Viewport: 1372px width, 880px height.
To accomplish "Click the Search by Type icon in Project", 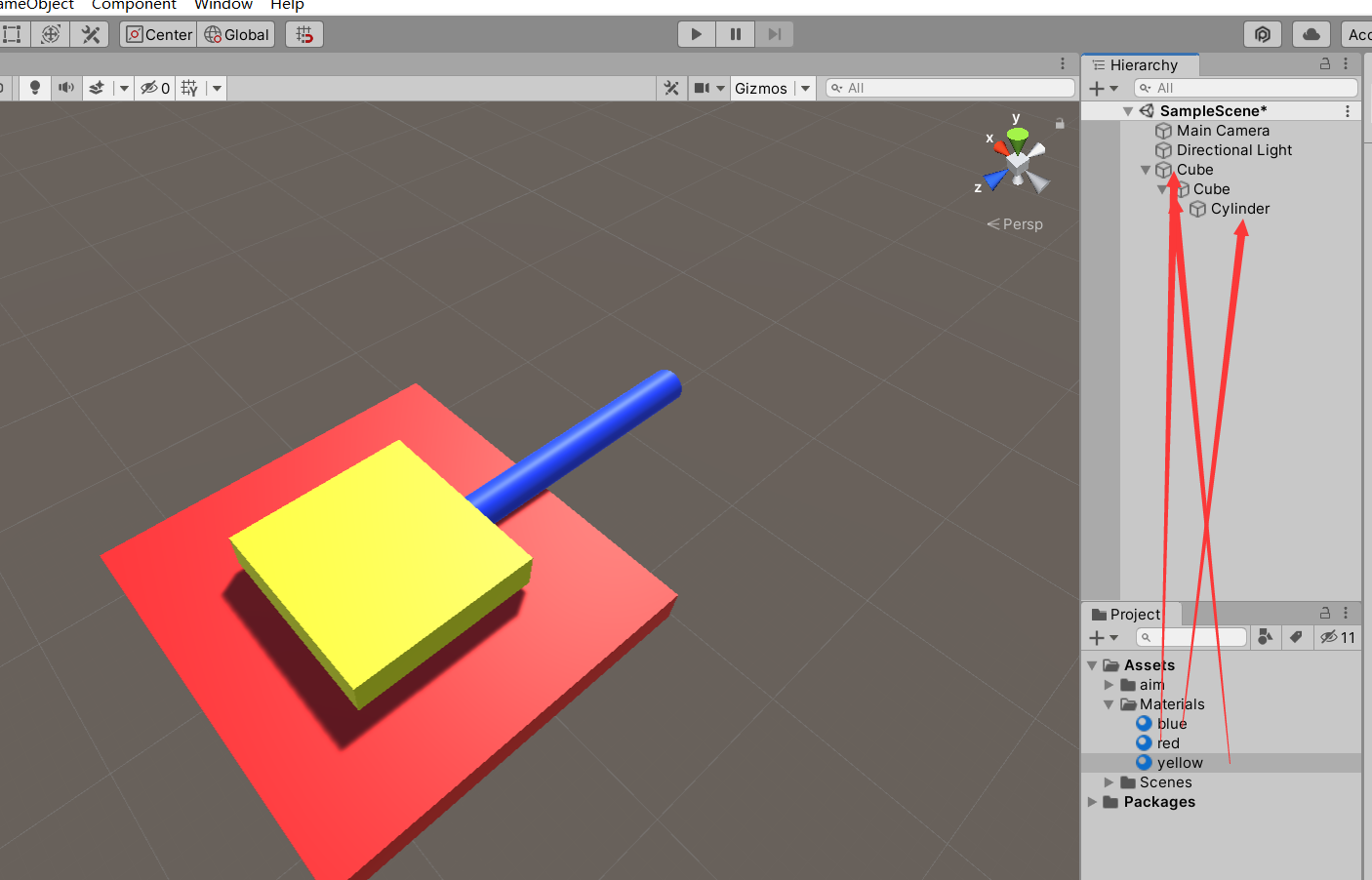I will click(1266, 637).
